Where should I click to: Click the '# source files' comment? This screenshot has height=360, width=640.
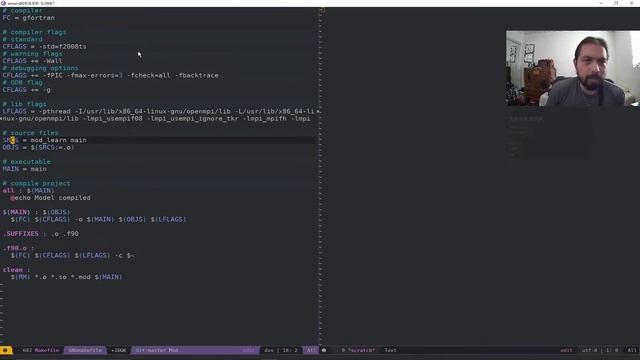31,133
